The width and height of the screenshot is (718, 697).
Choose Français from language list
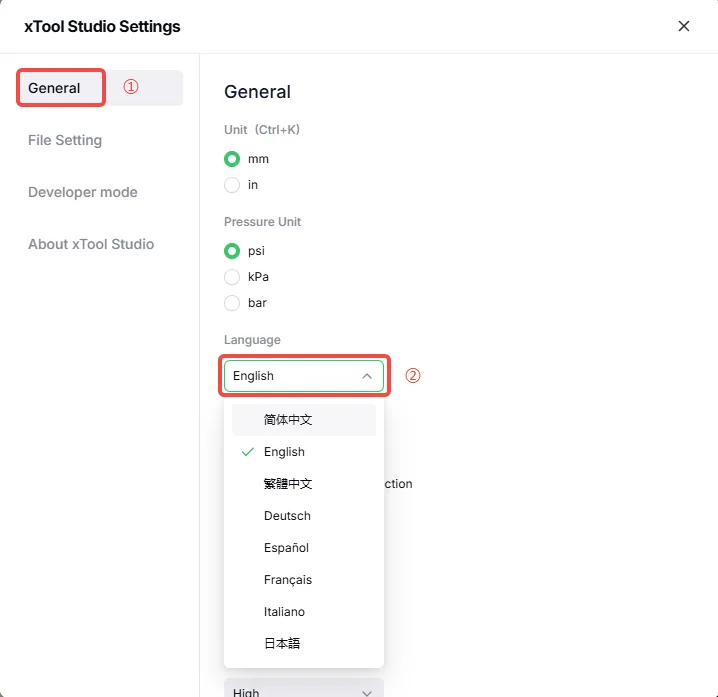(x=304, y=580)
